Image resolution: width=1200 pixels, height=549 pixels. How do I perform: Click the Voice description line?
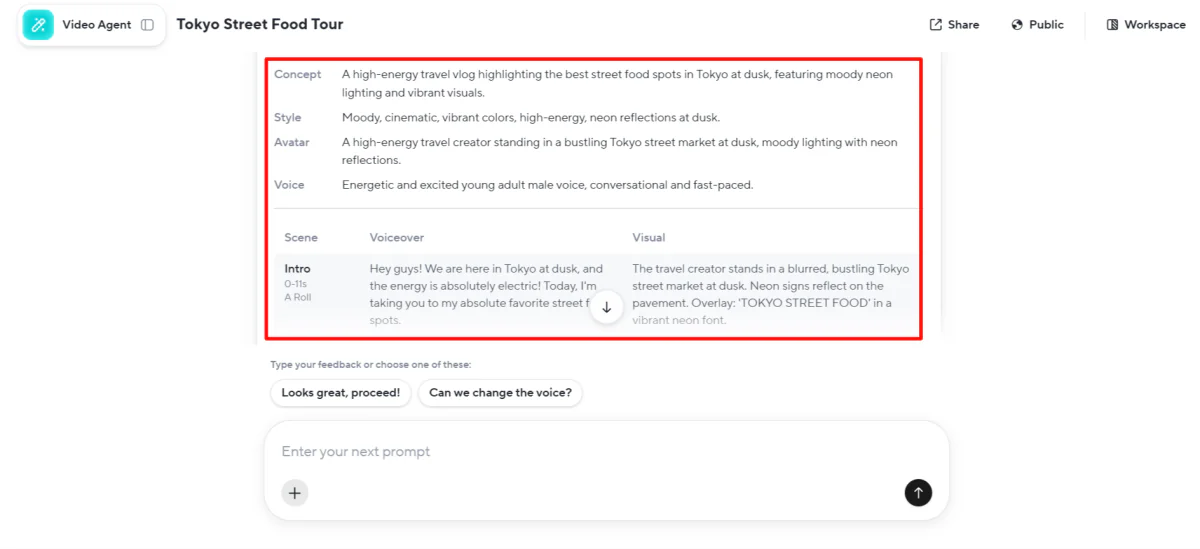(547, 185)
